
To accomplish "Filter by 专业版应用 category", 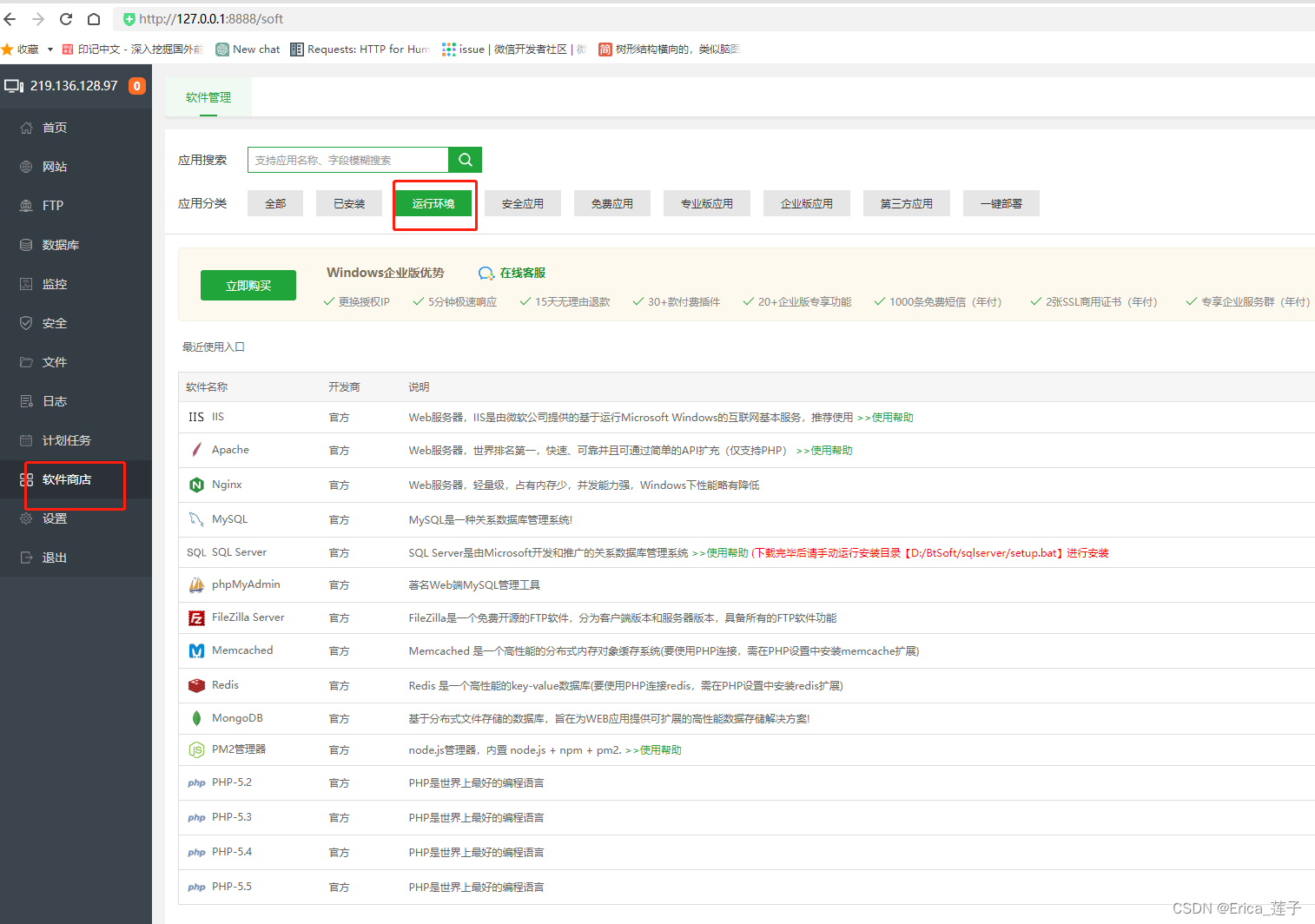I will (707, 203).
